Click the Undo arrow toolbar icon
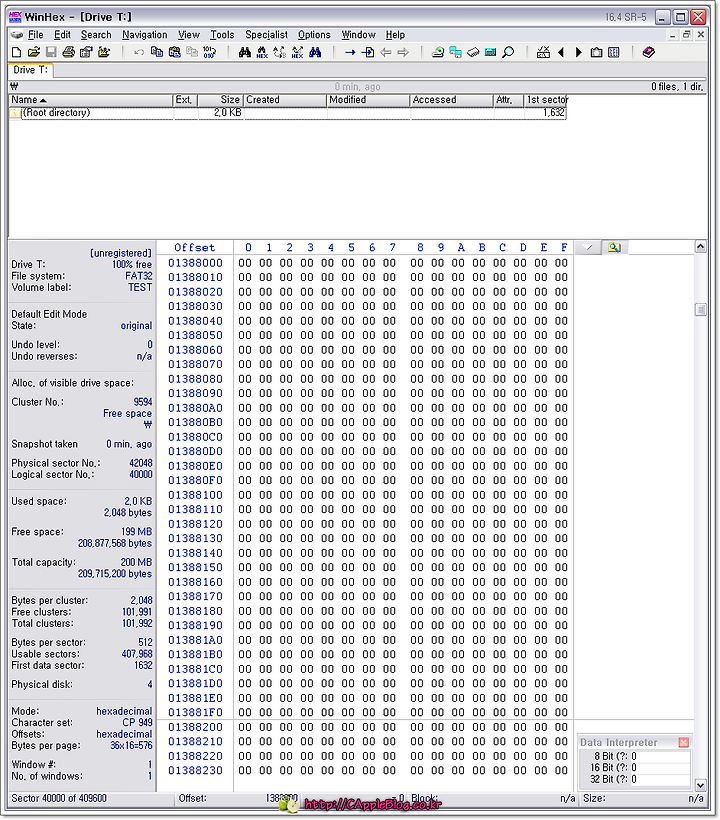 pos(139,52)
